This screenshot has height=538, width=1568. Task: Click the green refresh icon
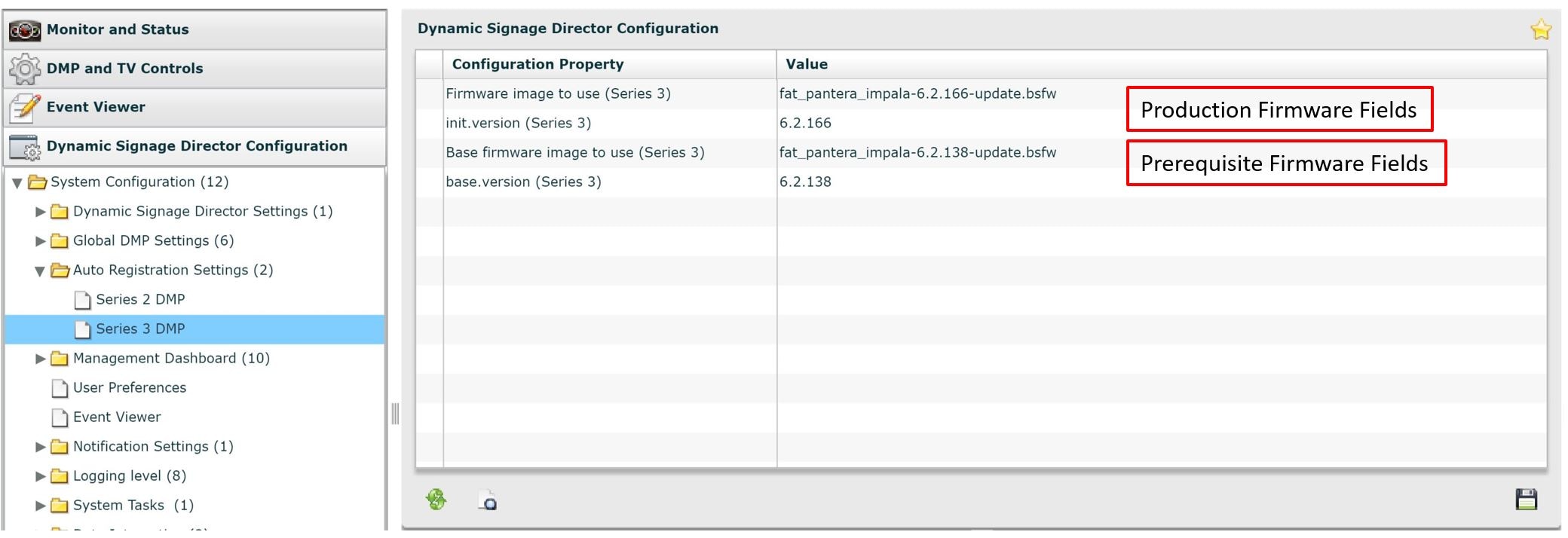coord(436,500)
